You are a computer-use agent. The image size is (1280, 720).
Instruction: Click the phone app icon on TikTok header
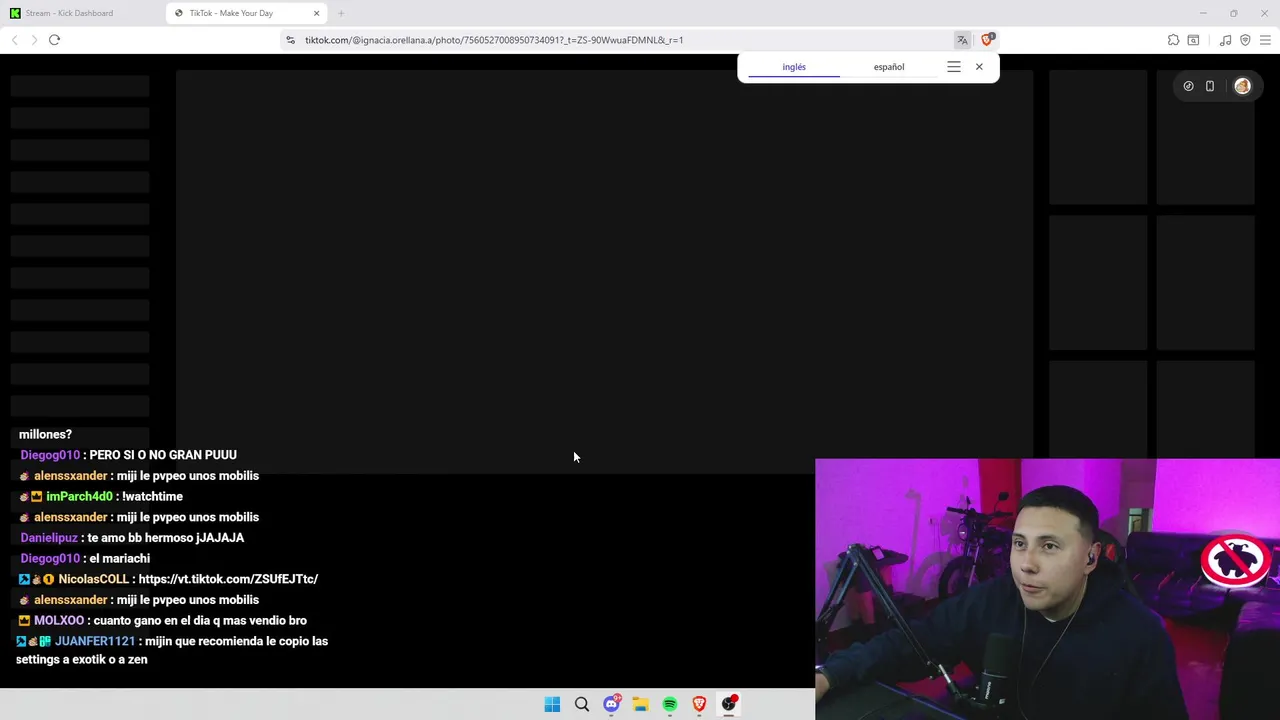click(x=1210, y=86)
